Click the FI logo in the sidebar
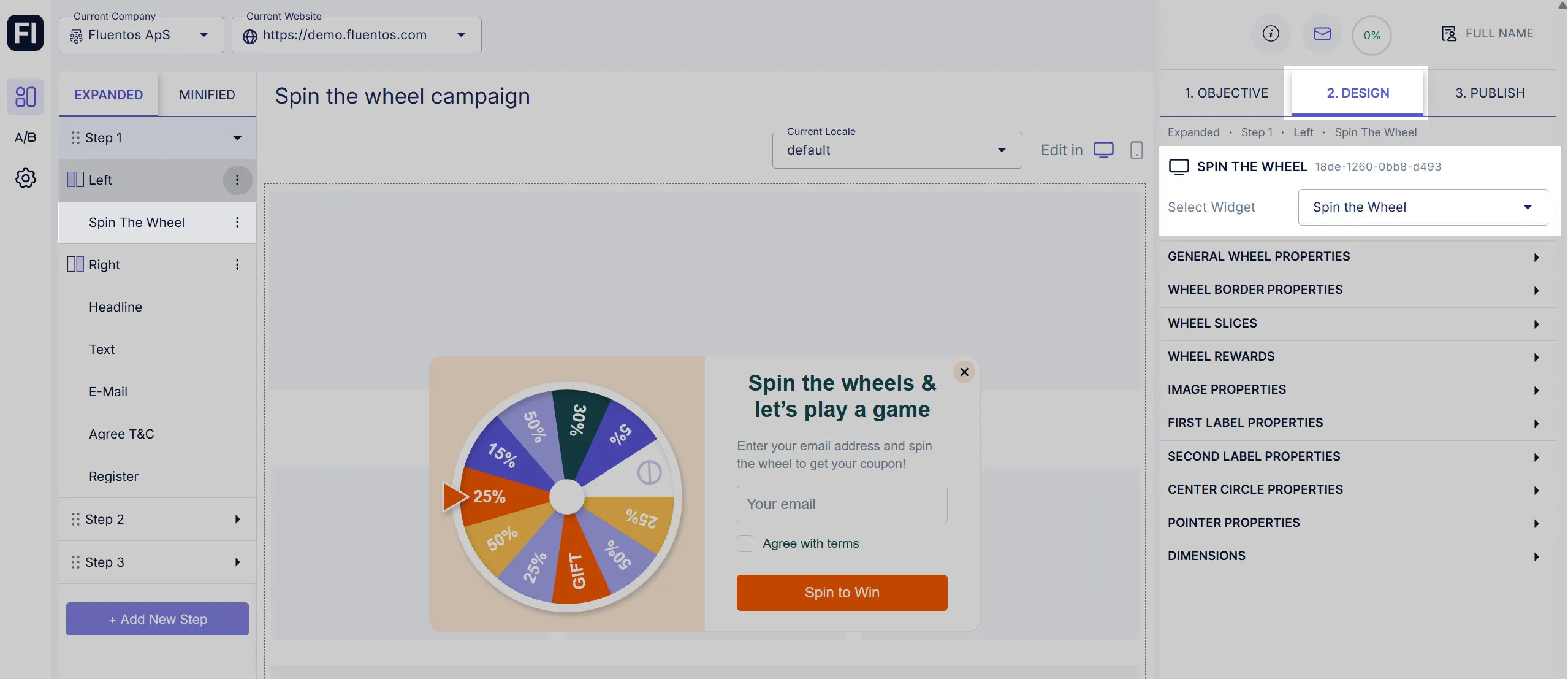The height and width of the screenshot is (679, 1568). point(25,33)
